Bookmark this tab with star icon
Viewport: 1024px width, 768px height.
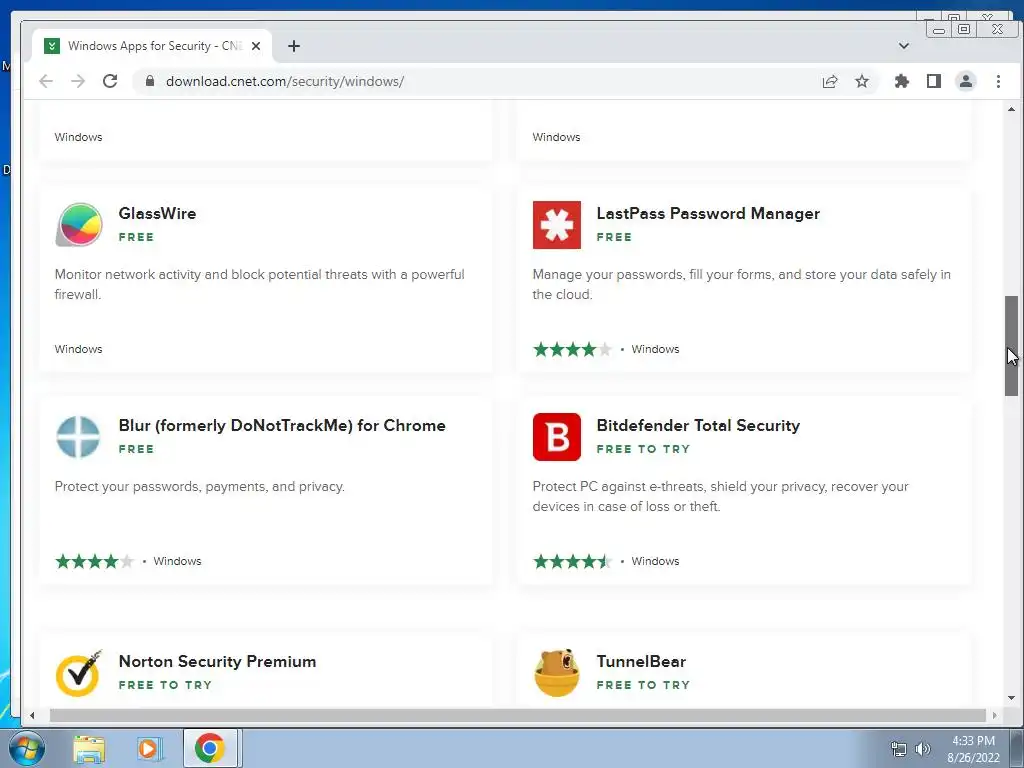pos(862,81)
